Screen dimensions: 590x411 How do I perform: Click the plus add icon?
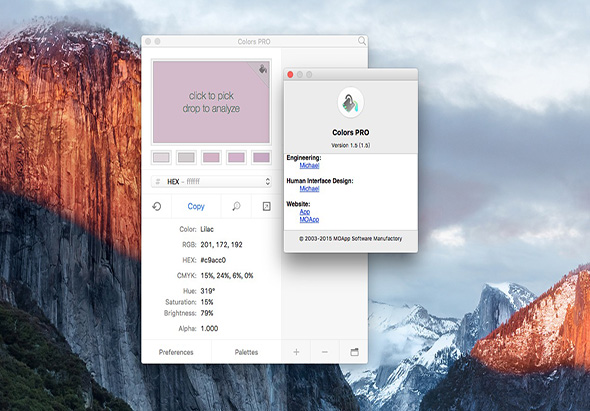pos(296,352)
